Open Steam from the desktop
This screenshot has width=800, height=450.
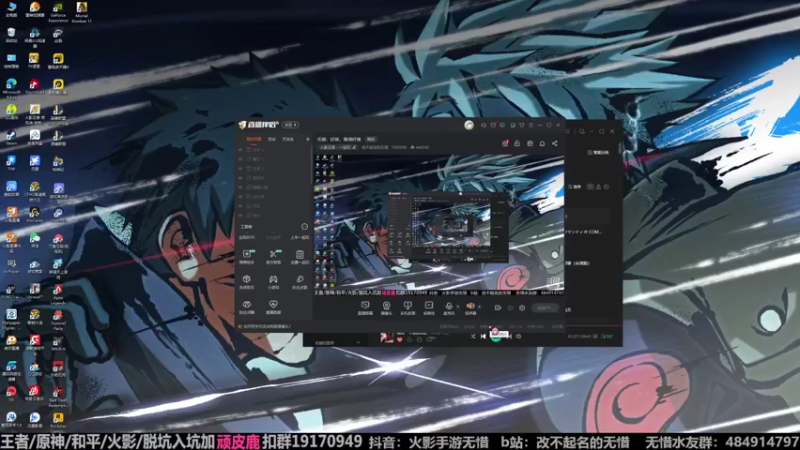(11, 137)
